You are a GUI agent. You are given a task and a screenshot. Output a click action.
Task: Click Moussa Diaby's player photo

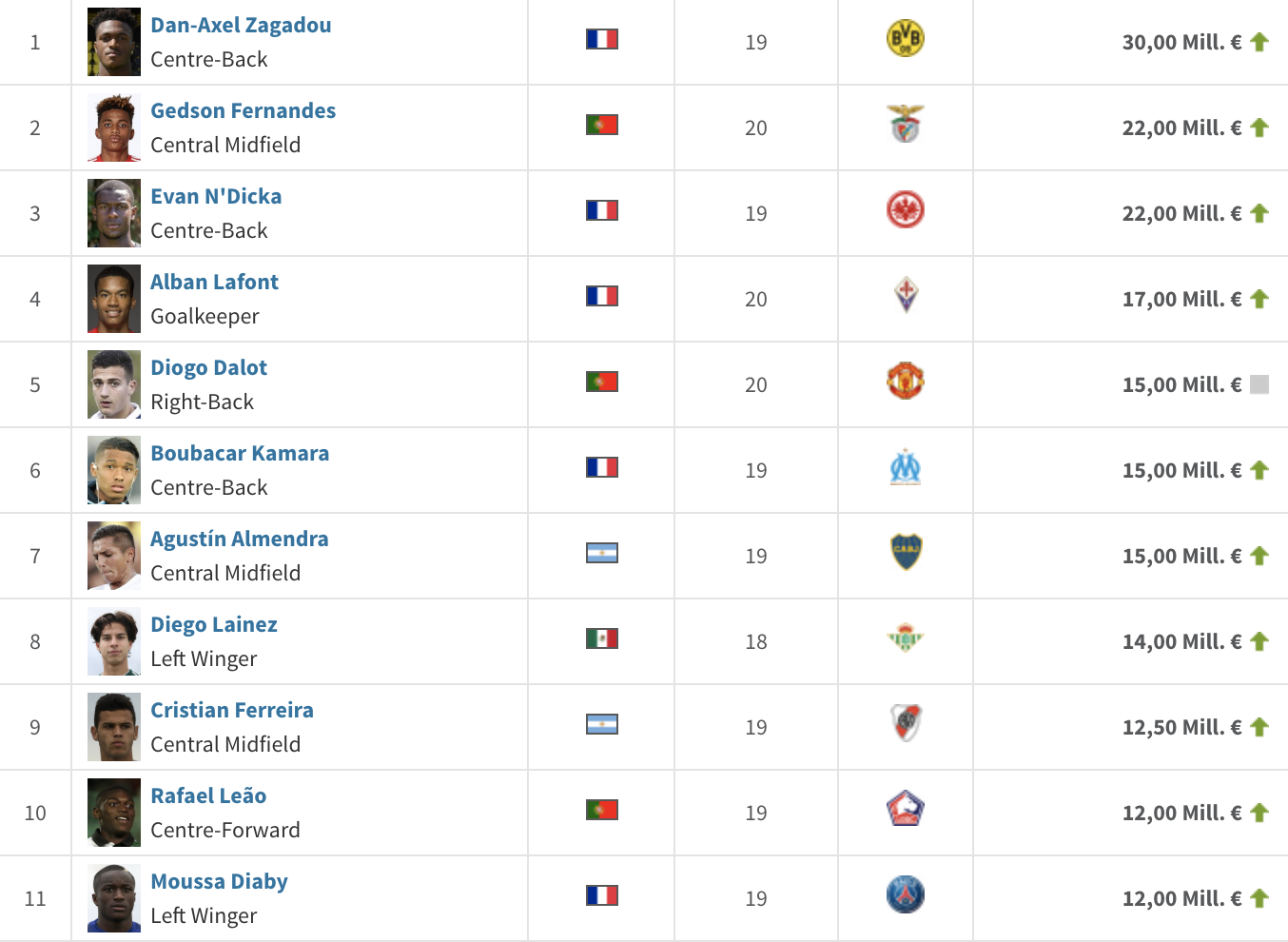click(x=113, y=897)
